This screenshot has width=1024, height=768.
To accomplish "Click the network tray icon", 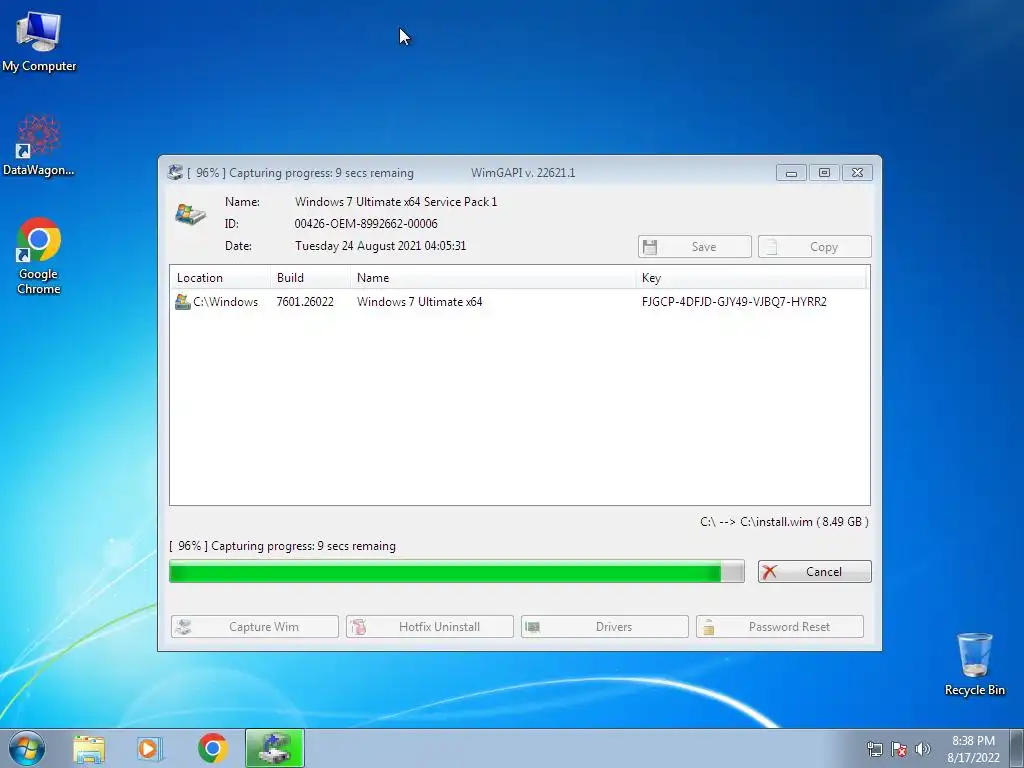I will click(874, 749).
